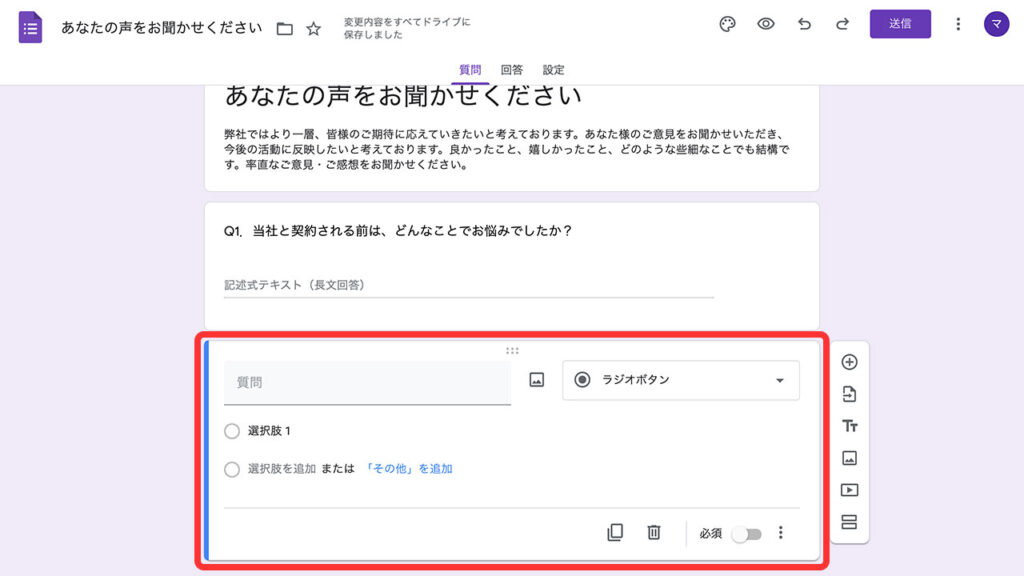The height and width of the screenshot is (576, 1024).
Task: Focus the 質問 question title field
Action: coord(367,383)
